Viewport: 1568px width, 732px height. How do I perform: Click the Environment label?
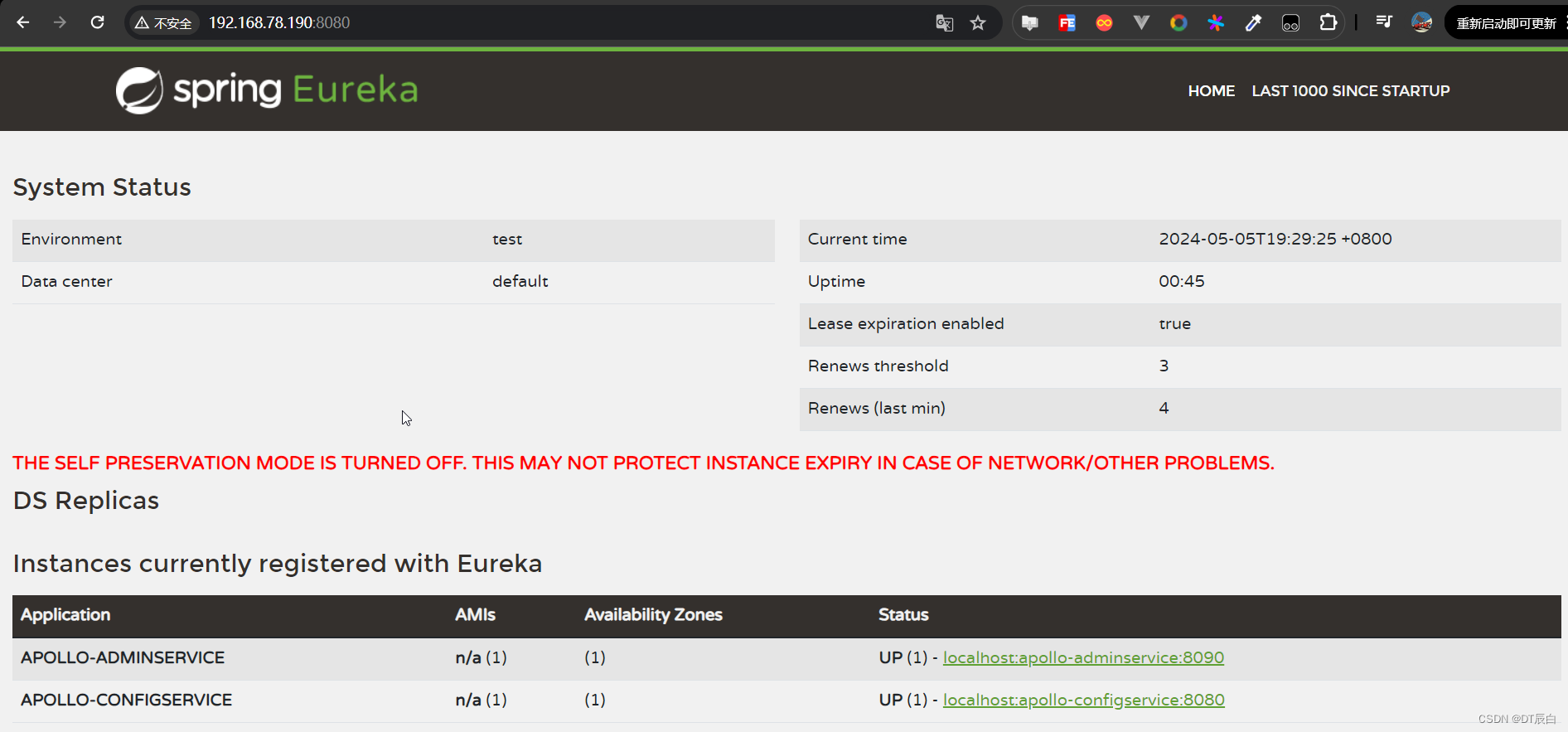71,239
